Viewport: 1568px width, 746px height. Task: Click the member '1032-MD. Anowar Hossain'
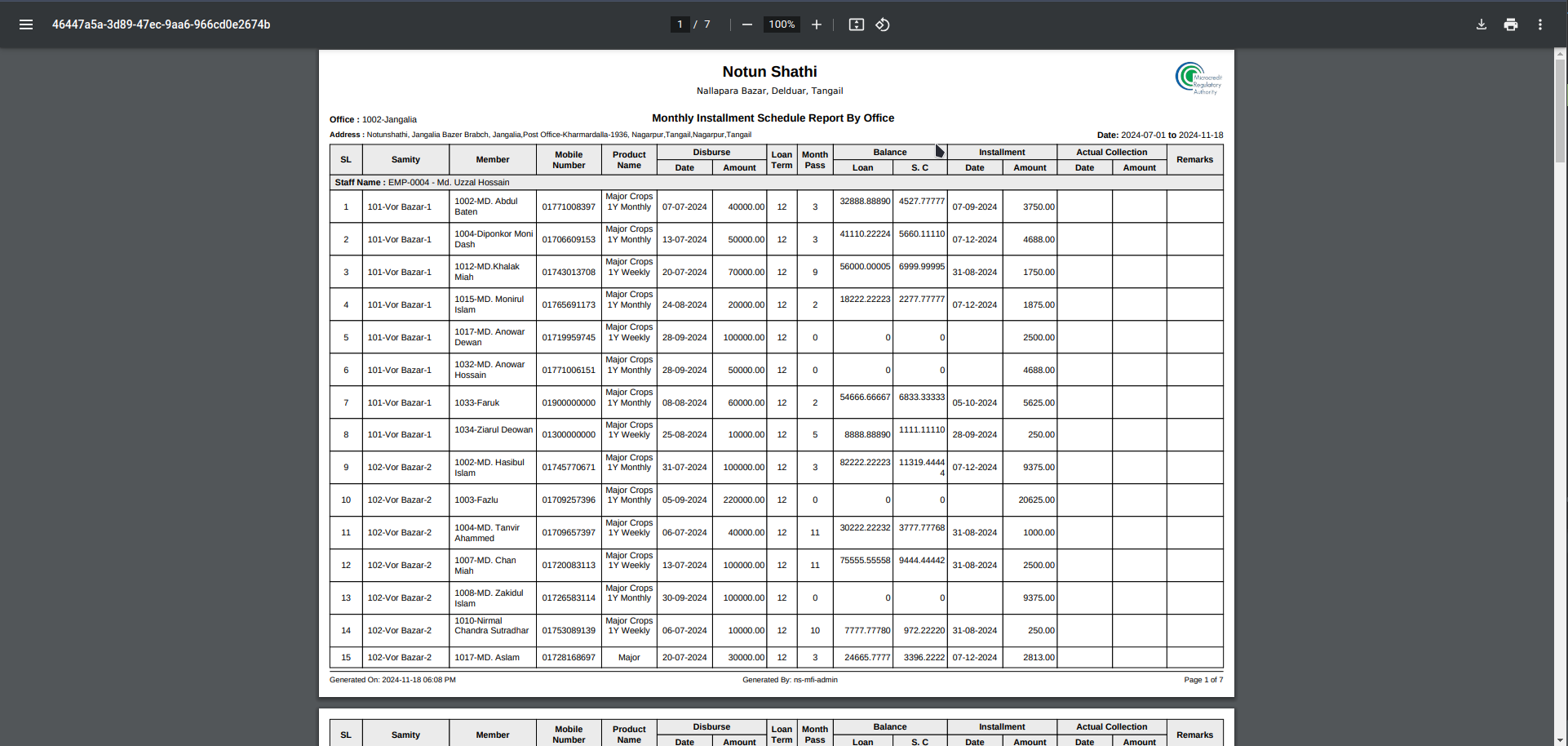coord(489,370)
